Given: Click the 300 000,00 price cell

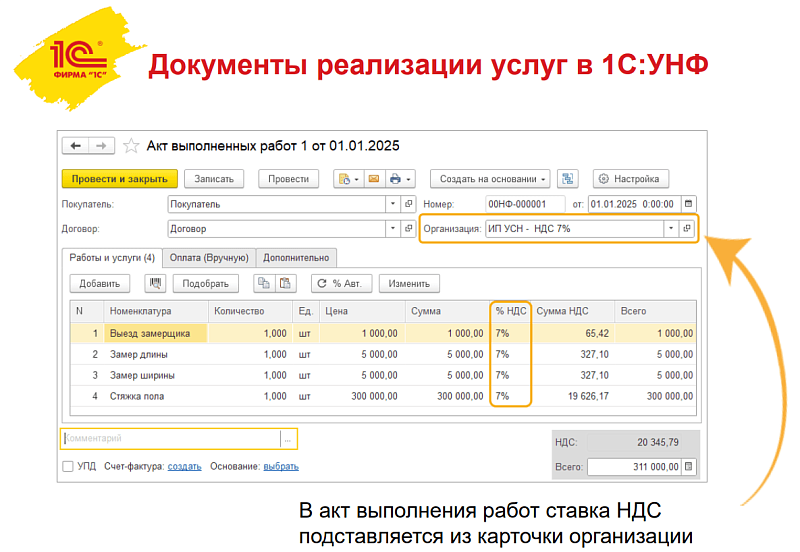Looking at the screenshot, I should (362, 396).
